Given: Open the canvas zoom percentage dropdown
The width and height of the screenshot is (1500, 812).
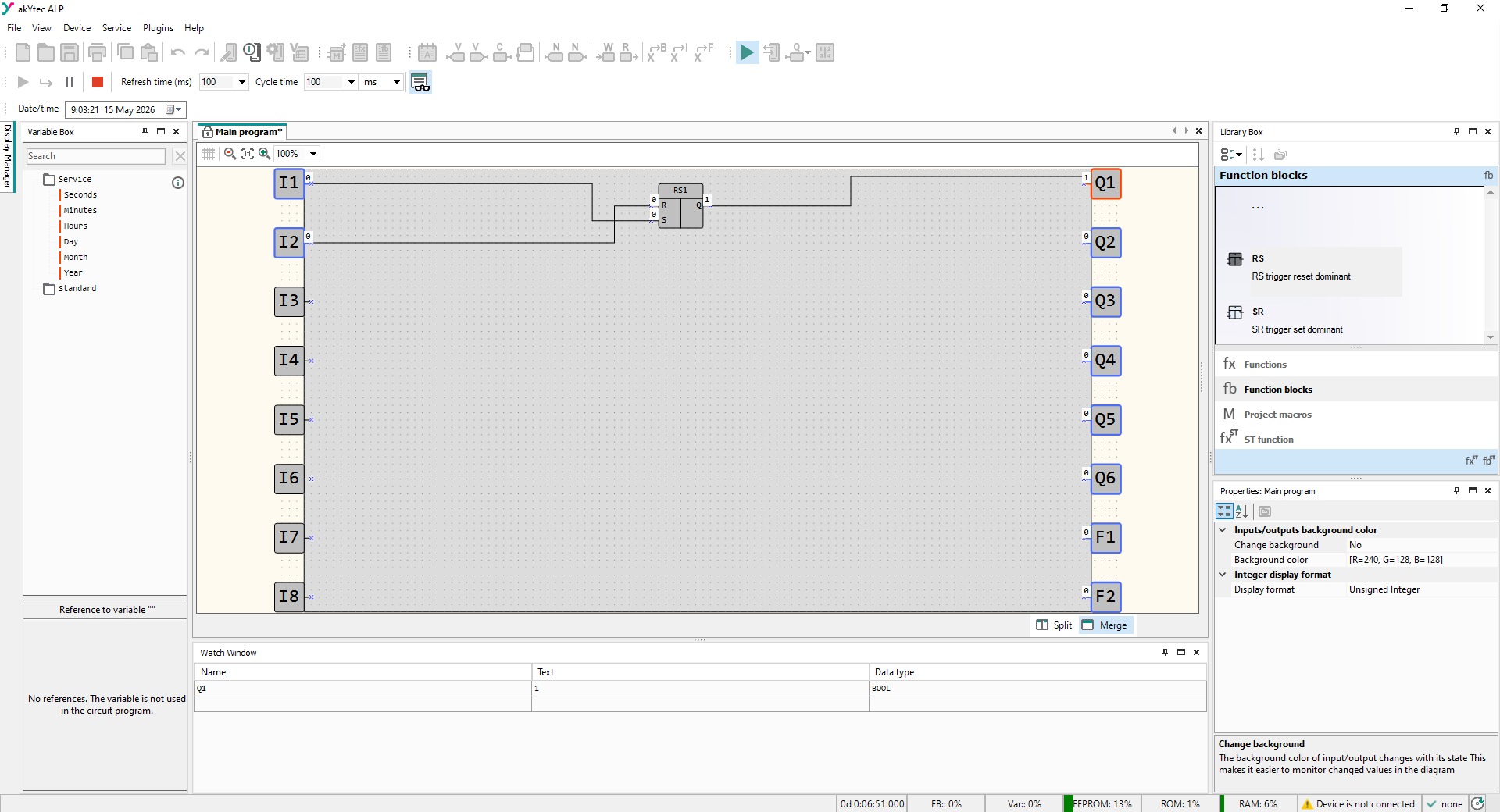Looking at the screenshot, I should pos(313,154).
